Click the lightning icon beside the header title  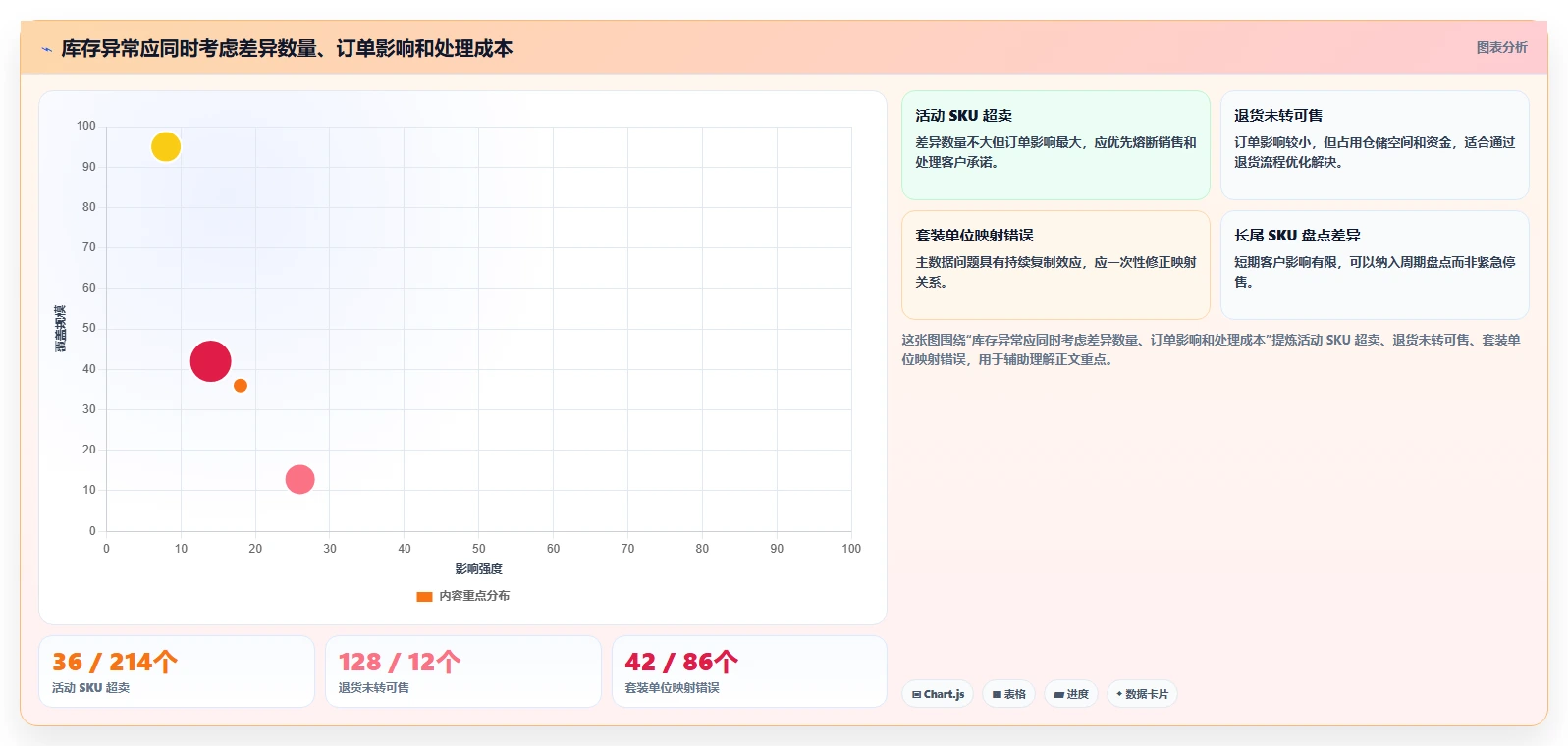point(46,49)
